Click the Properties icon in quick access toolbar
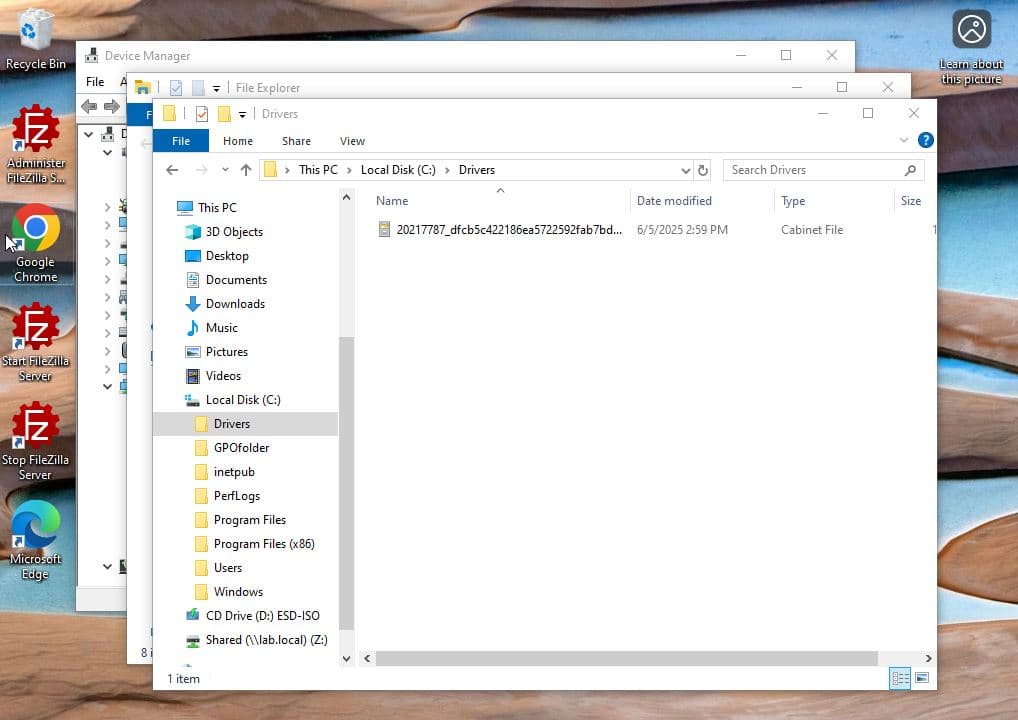The image size is (1018, 720). point(202,114)
